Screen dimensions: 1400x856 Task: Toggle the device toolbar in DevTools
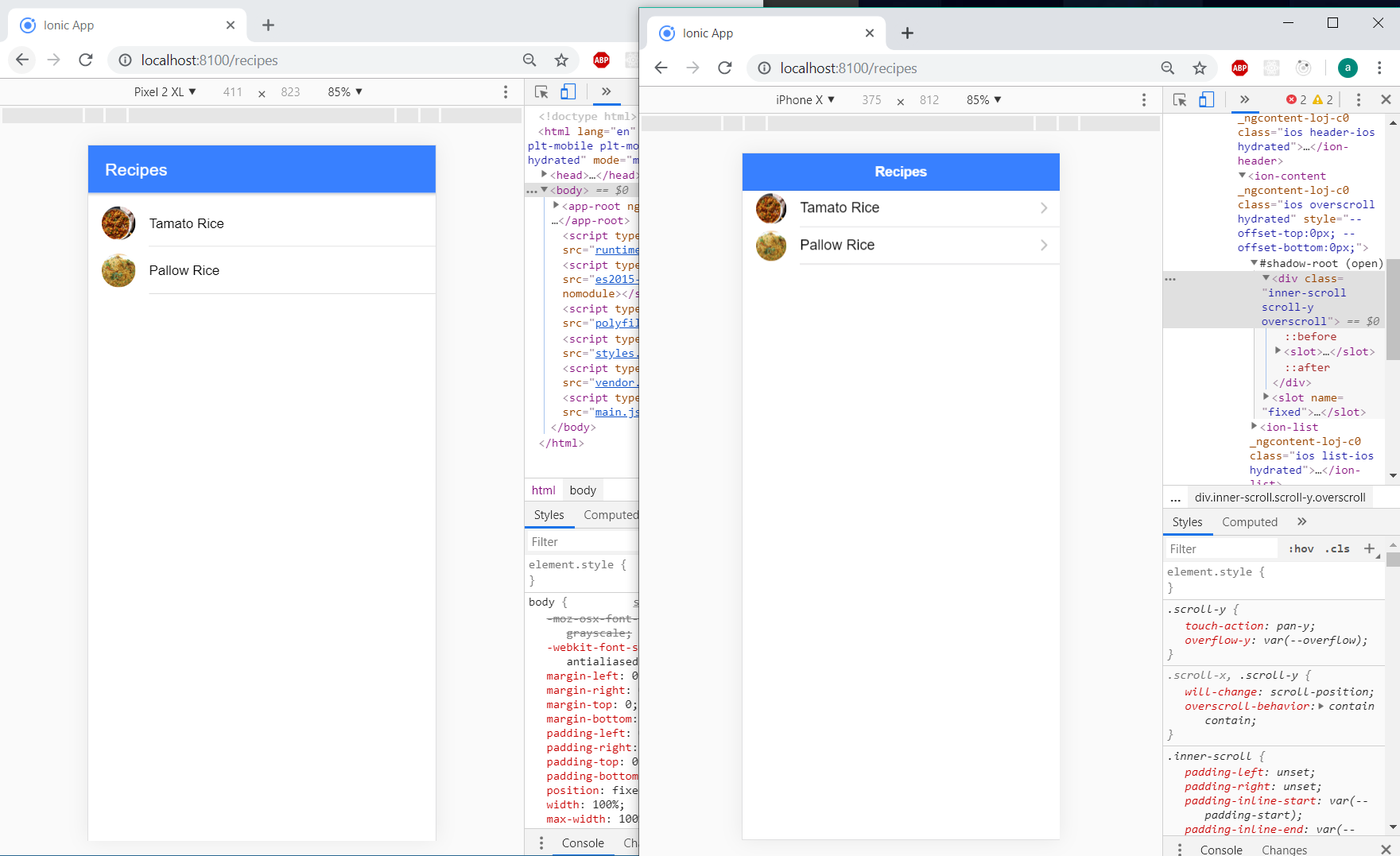coord(1207,99)
